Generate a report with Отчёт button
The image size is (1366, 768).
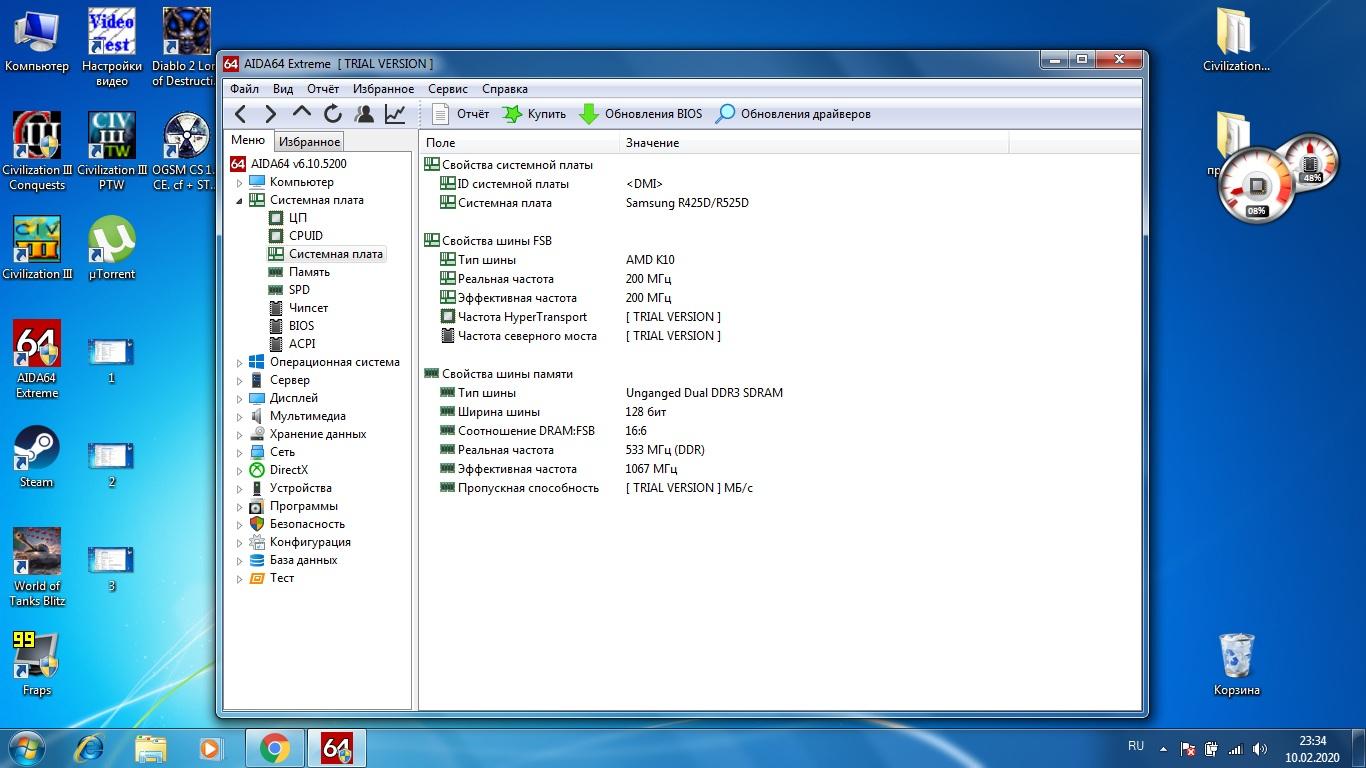point(460,114)
